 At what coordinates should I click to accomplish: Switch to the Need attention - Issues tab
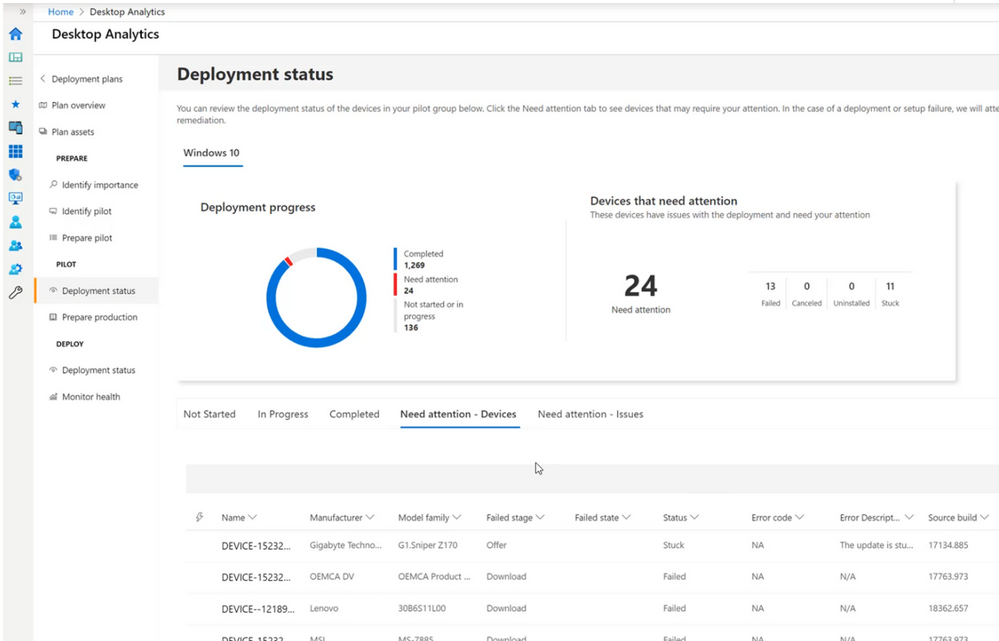point(590,414)
